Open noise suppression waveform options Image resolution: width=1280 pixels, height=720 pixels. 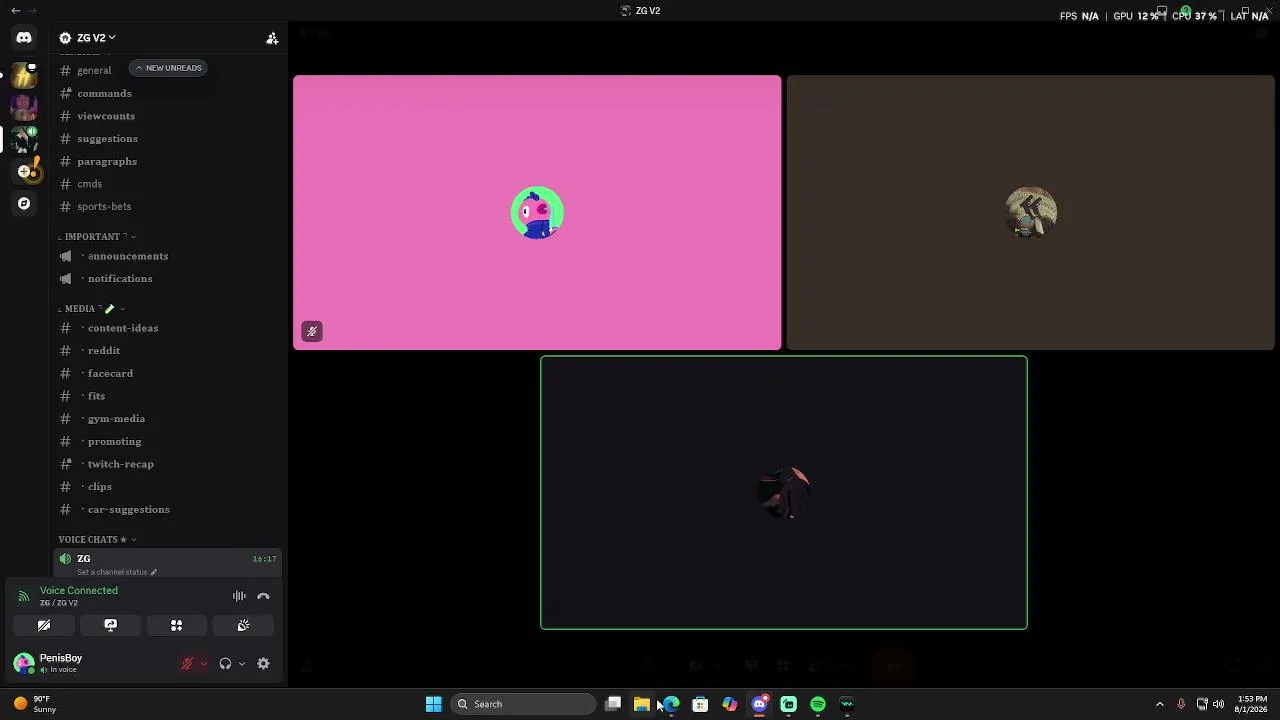click(x=239, y=596)
